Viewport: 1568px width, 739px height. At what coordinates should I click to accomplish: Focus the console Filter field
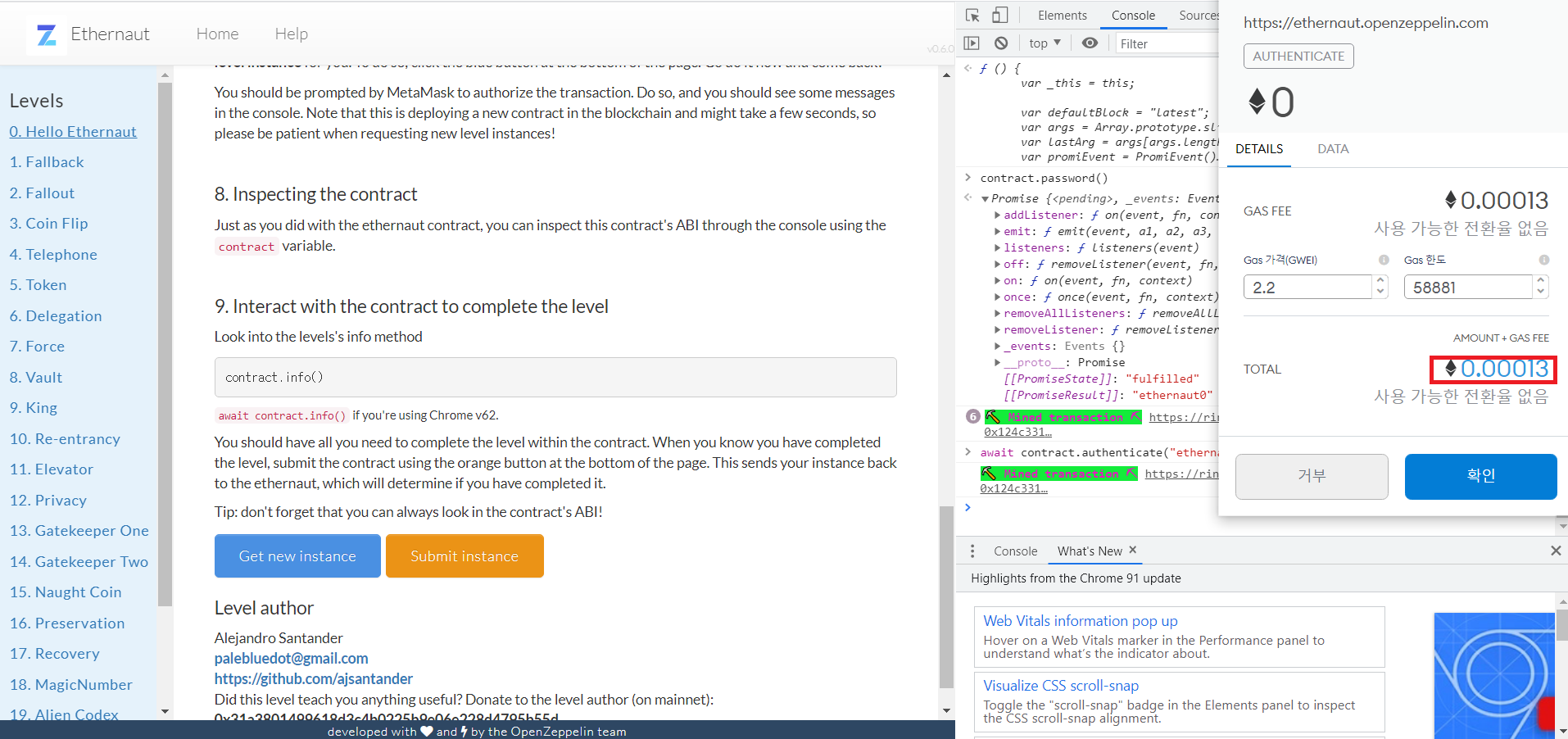(1167, 43)
